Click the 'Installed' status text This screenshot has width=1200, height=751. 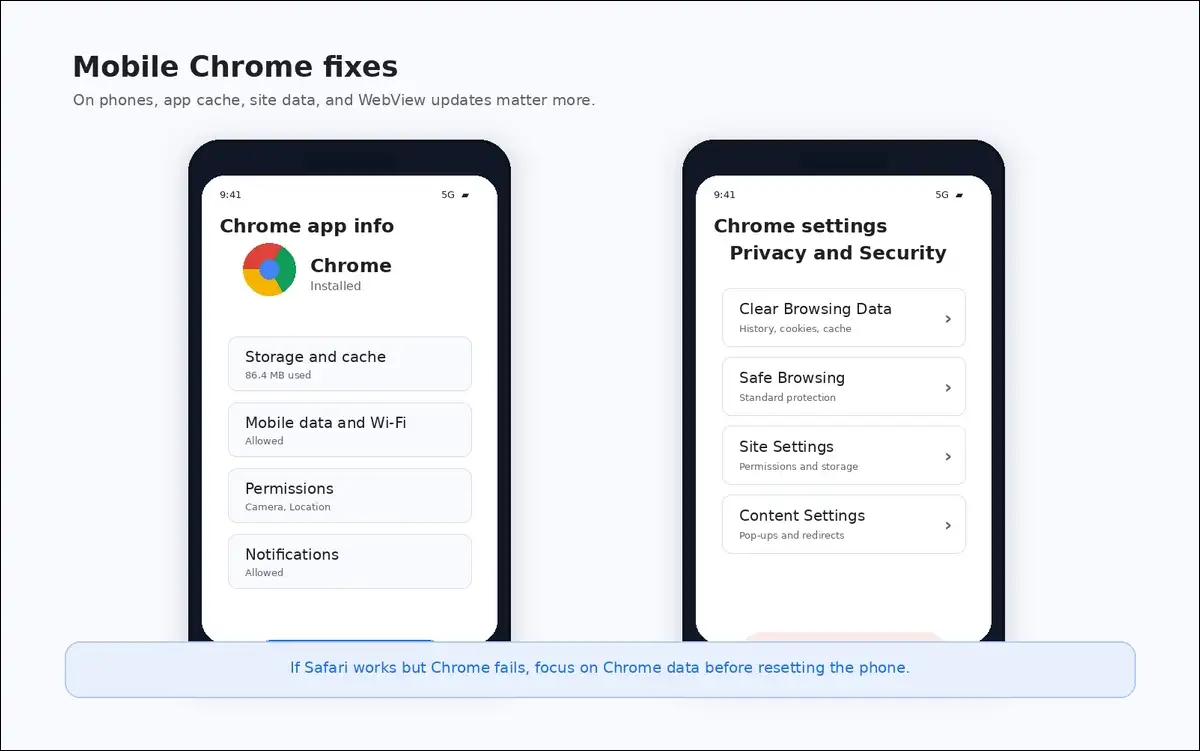tap(336, 286)
